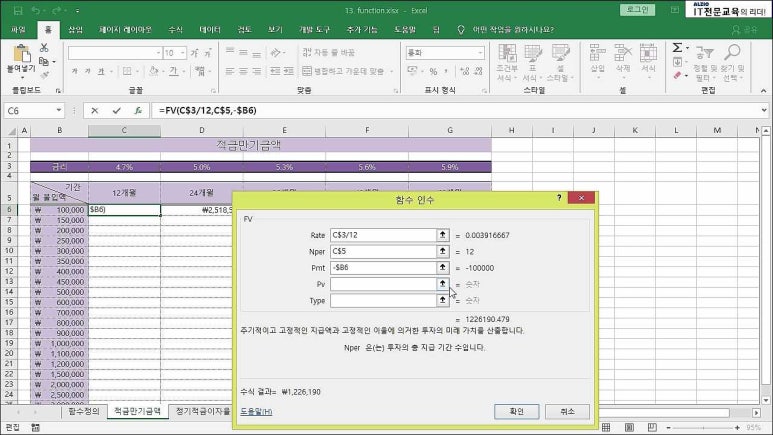Click the 확인 OK button in dialog
The width and height of the screenshot is (773, 435).
point(517,411)
